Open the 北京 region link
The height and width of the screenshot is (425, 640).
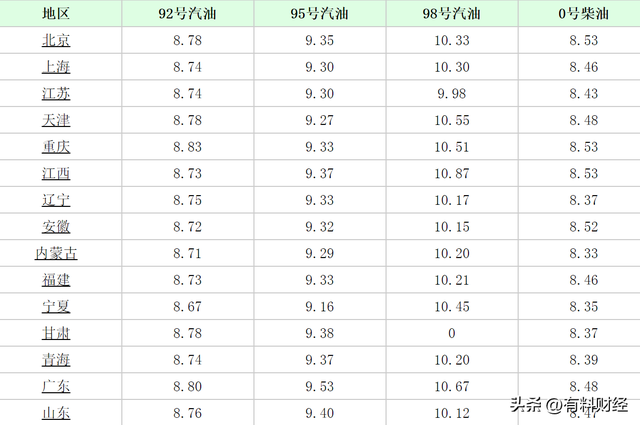coord(56,41)
